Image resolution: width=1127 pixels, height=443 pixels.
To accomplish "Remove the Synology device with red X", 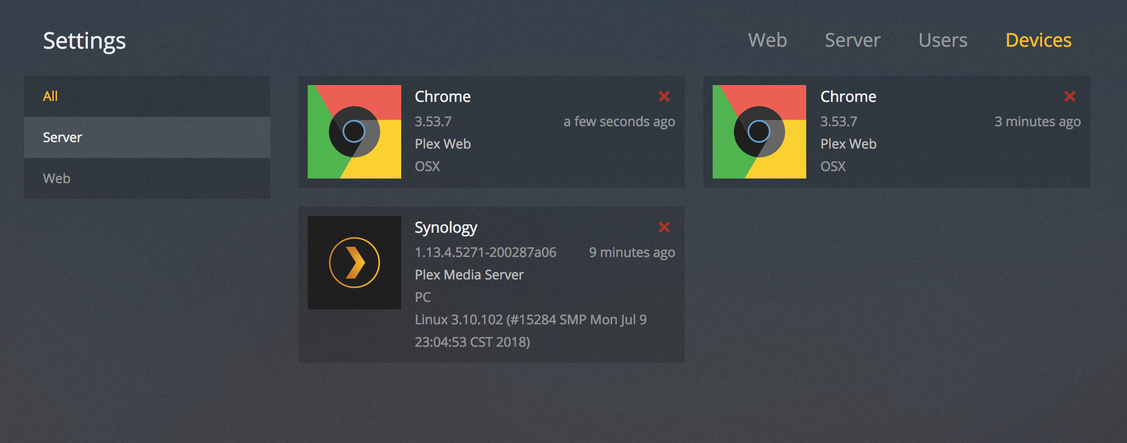I will (x=664, y=227).
